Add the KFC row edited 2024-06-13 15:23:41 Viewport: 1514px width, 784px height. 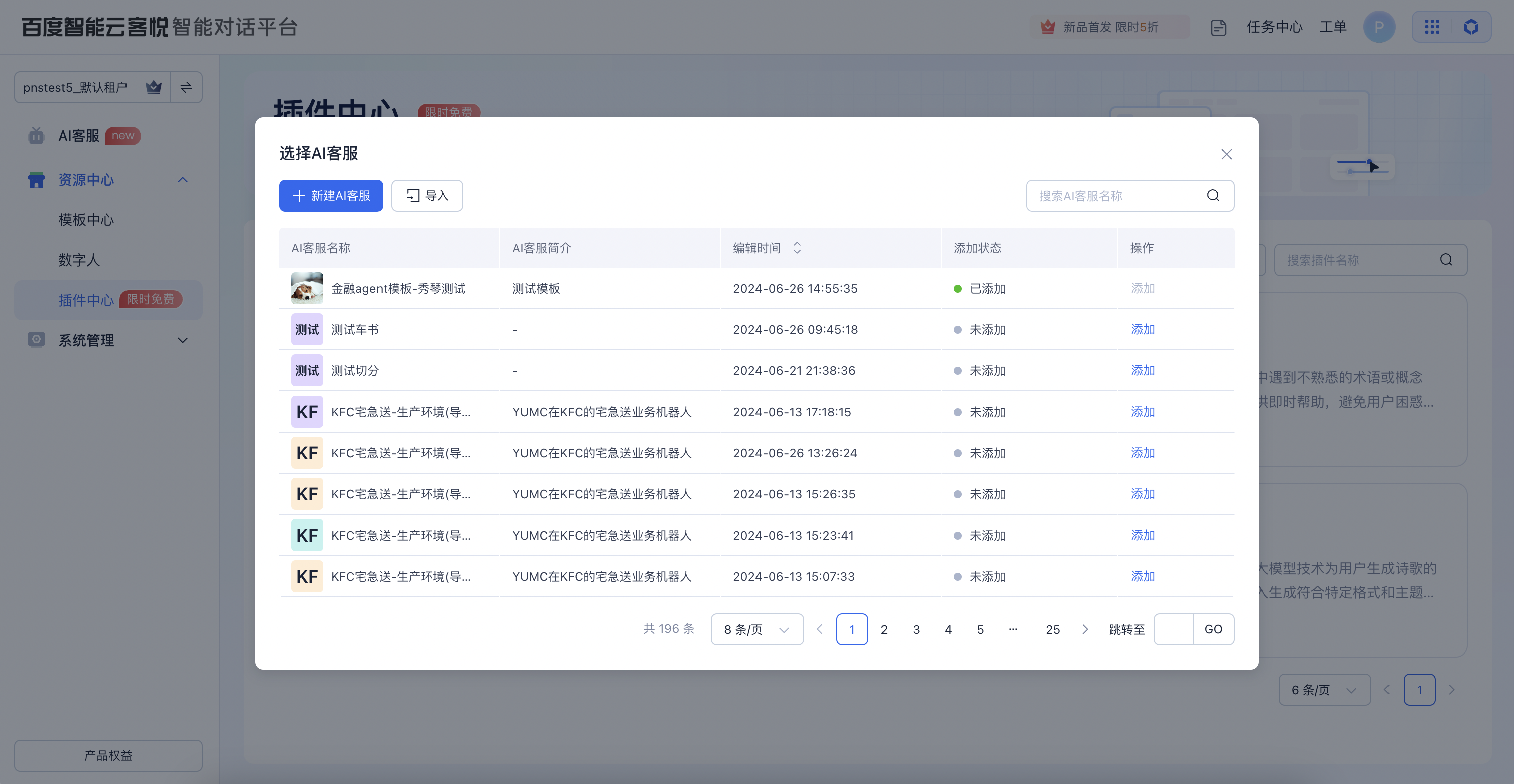tap(1143, 535)
